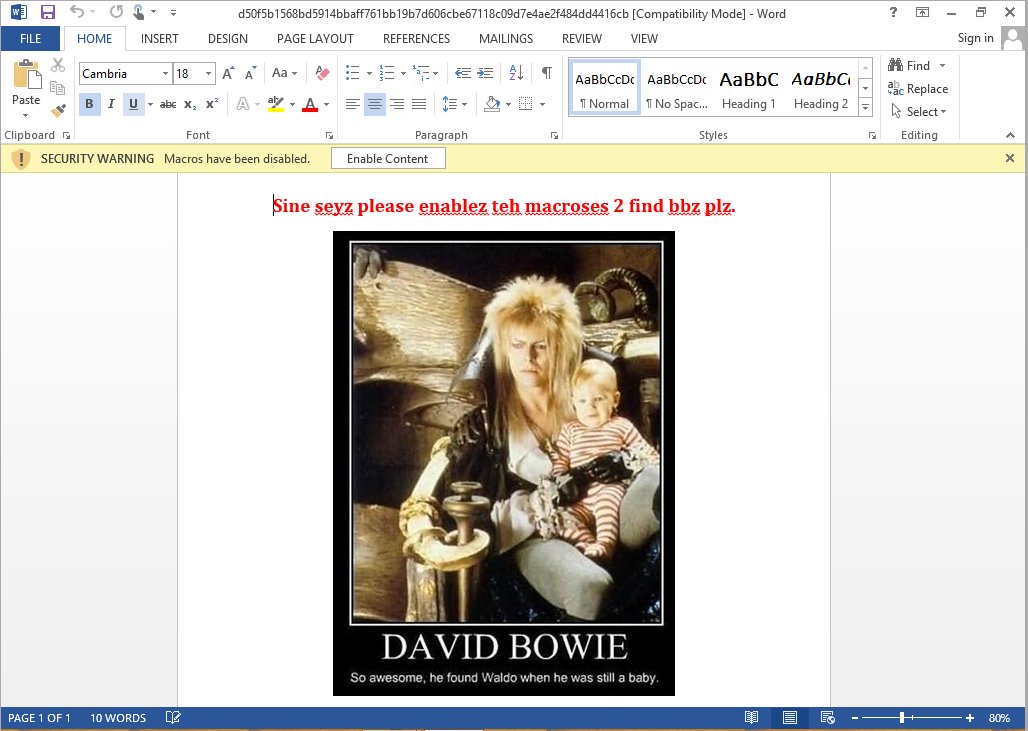Image resolution: width=1028 pixels, height=731 pixels.
Task: Apply red font color
Action: click(310, 104)
